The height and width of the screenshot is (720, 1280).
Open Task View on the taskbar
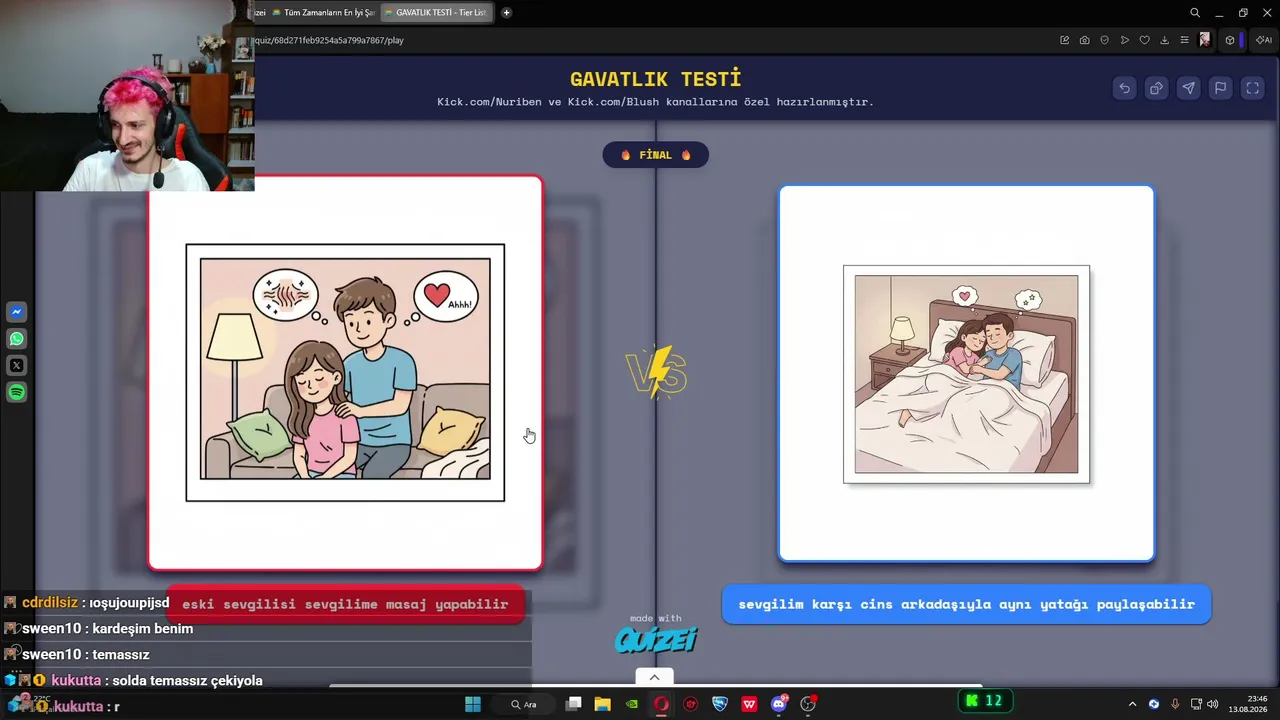click(574, 704)
